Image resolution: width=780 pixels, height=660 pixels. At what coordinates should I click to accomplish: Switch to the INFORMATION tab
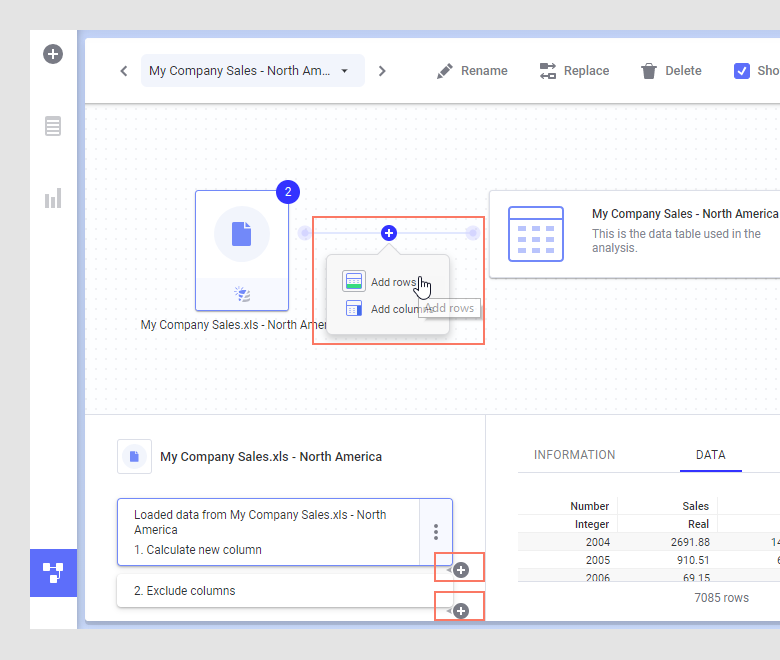574,455
